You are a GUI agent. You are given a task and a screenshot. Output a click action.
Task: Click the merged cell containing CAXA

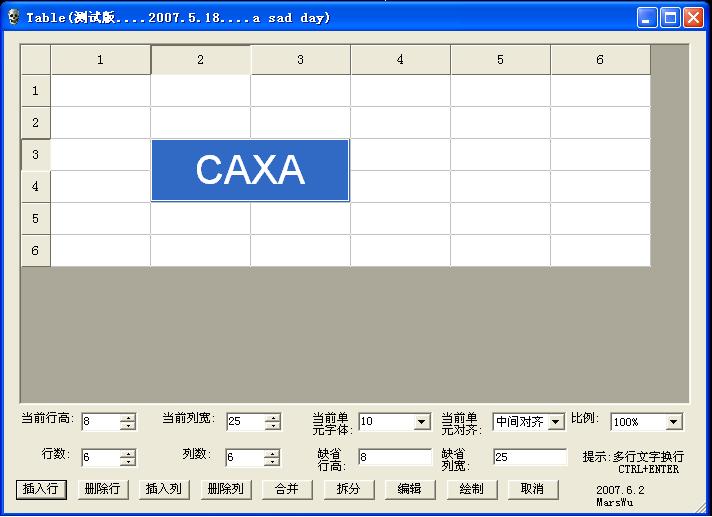point(250,170)
